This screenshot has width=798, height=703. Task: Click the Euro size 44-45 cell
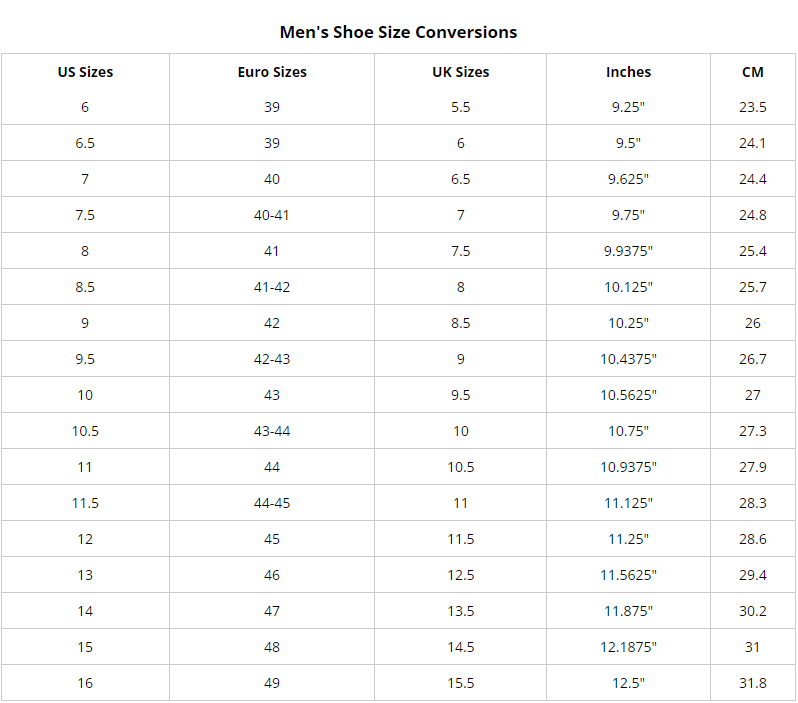coord(272,503)
